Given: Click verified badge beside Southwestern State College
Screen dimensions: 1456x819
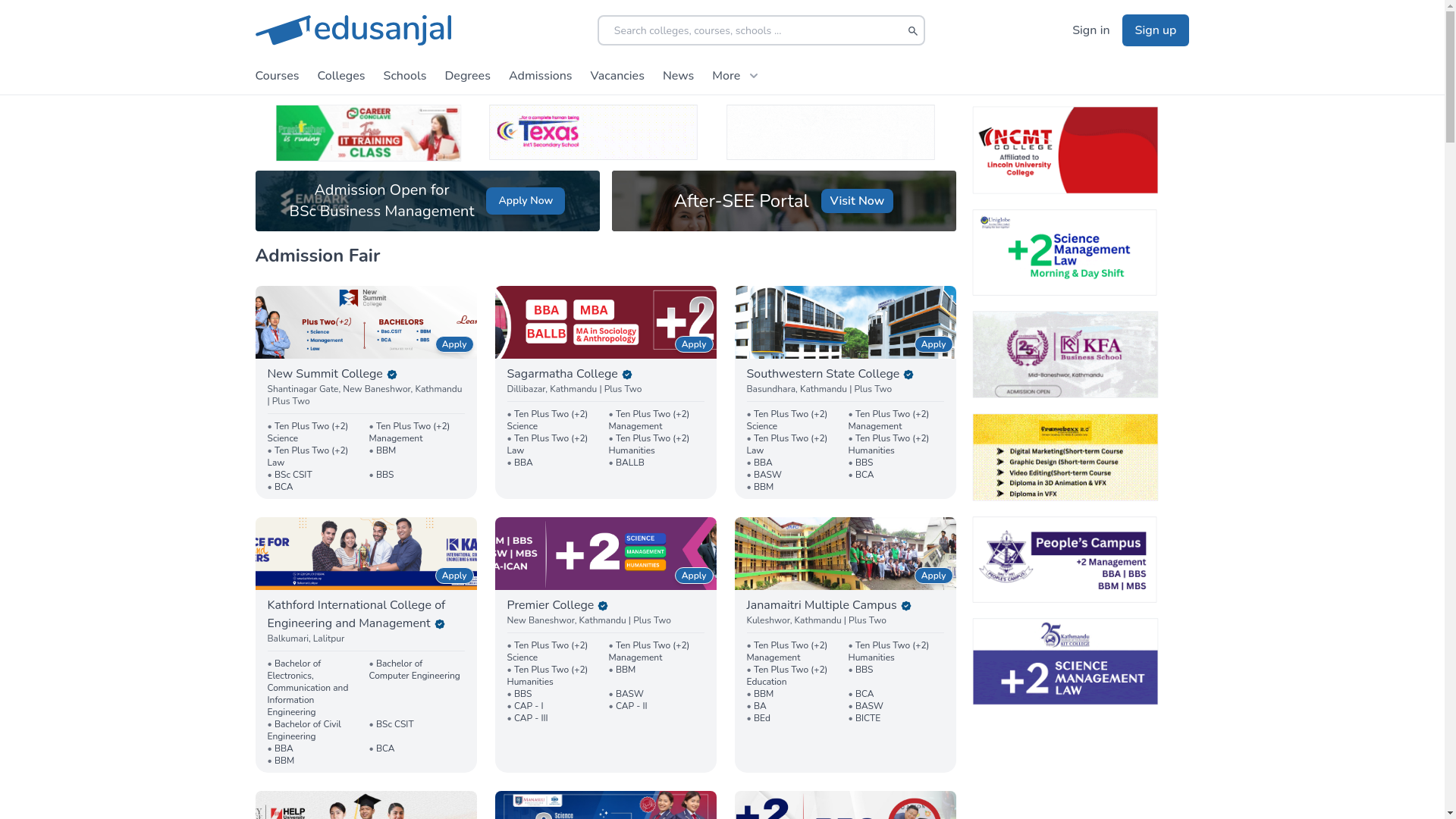Looking at the screenshot, I should tap(908, 375).
